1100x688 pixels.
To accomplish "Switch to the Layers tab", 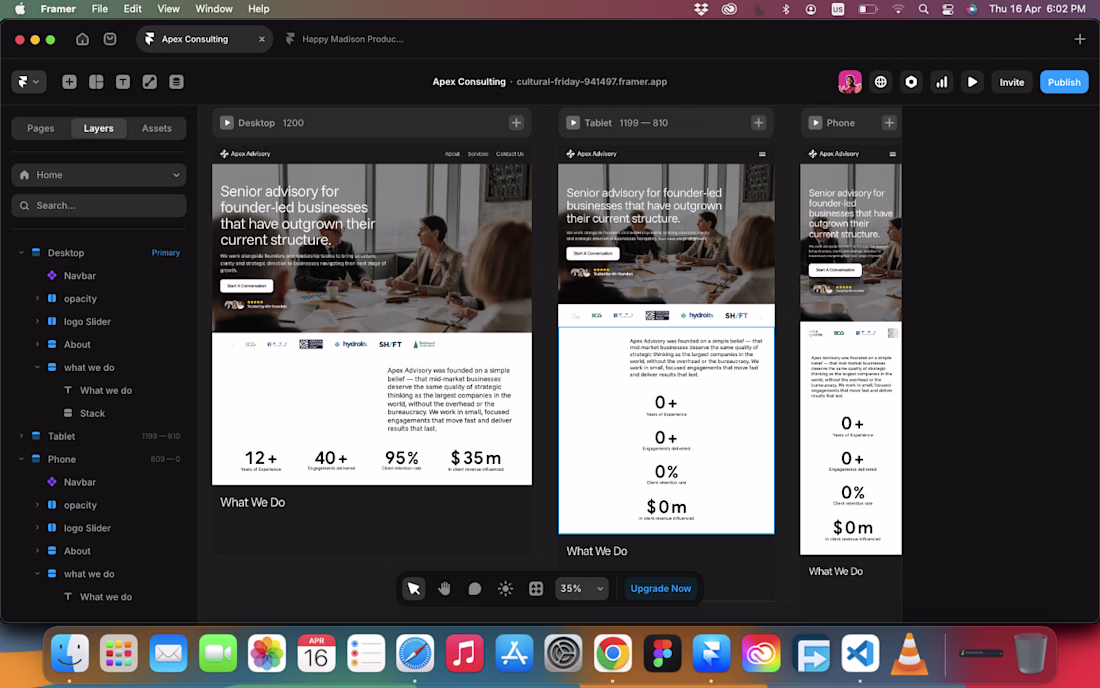I will point(98,128).
